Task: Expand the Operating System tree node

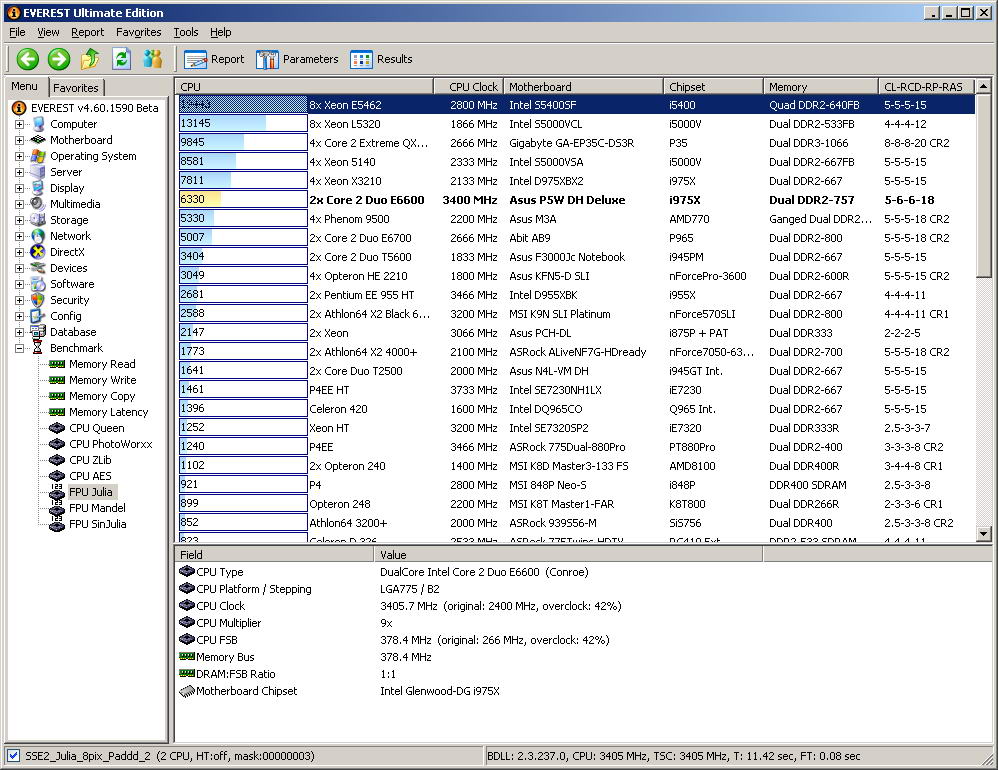Action: 19,156
